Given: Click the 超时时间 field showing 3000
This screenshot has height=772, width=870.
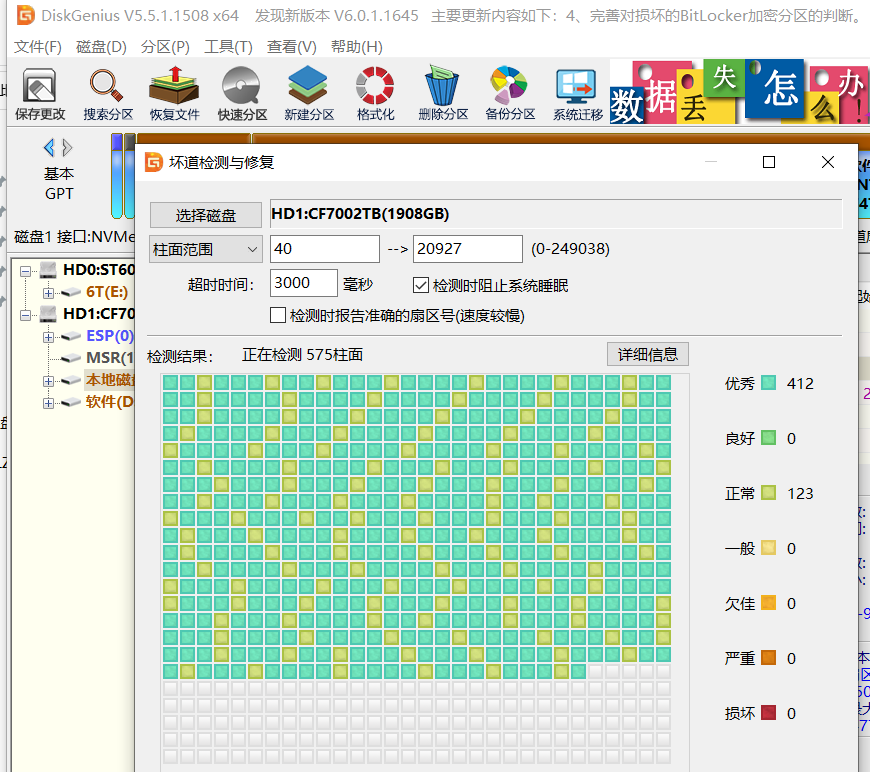Looking at the screenshot, I should coord(304,283).
